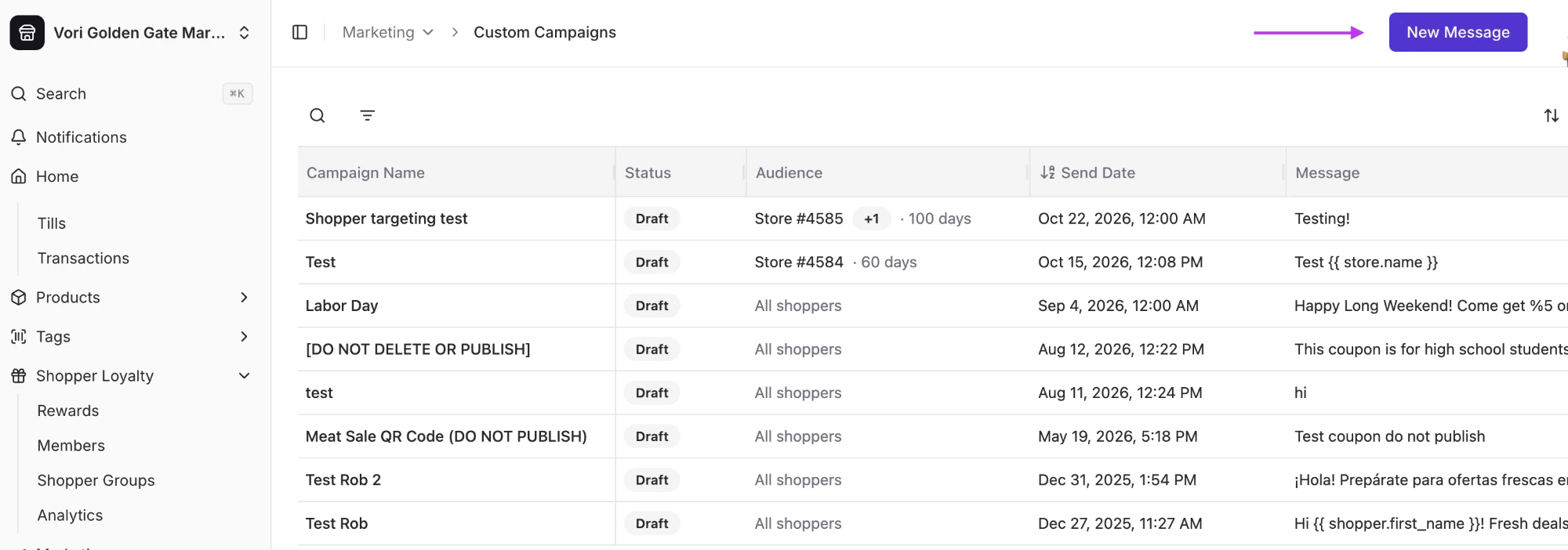Viewport: 1568px width, 550px height.
Task: Click the Tags barcode icon
Action: (19, 337)
